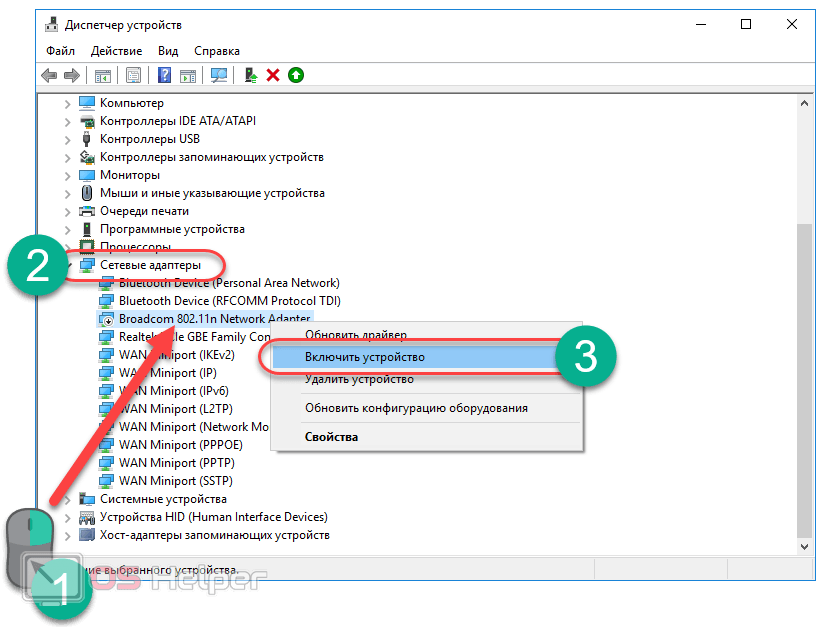The image size is (833, 627).
Task: Choose Включить устройство in context menu
Action: 364,357
